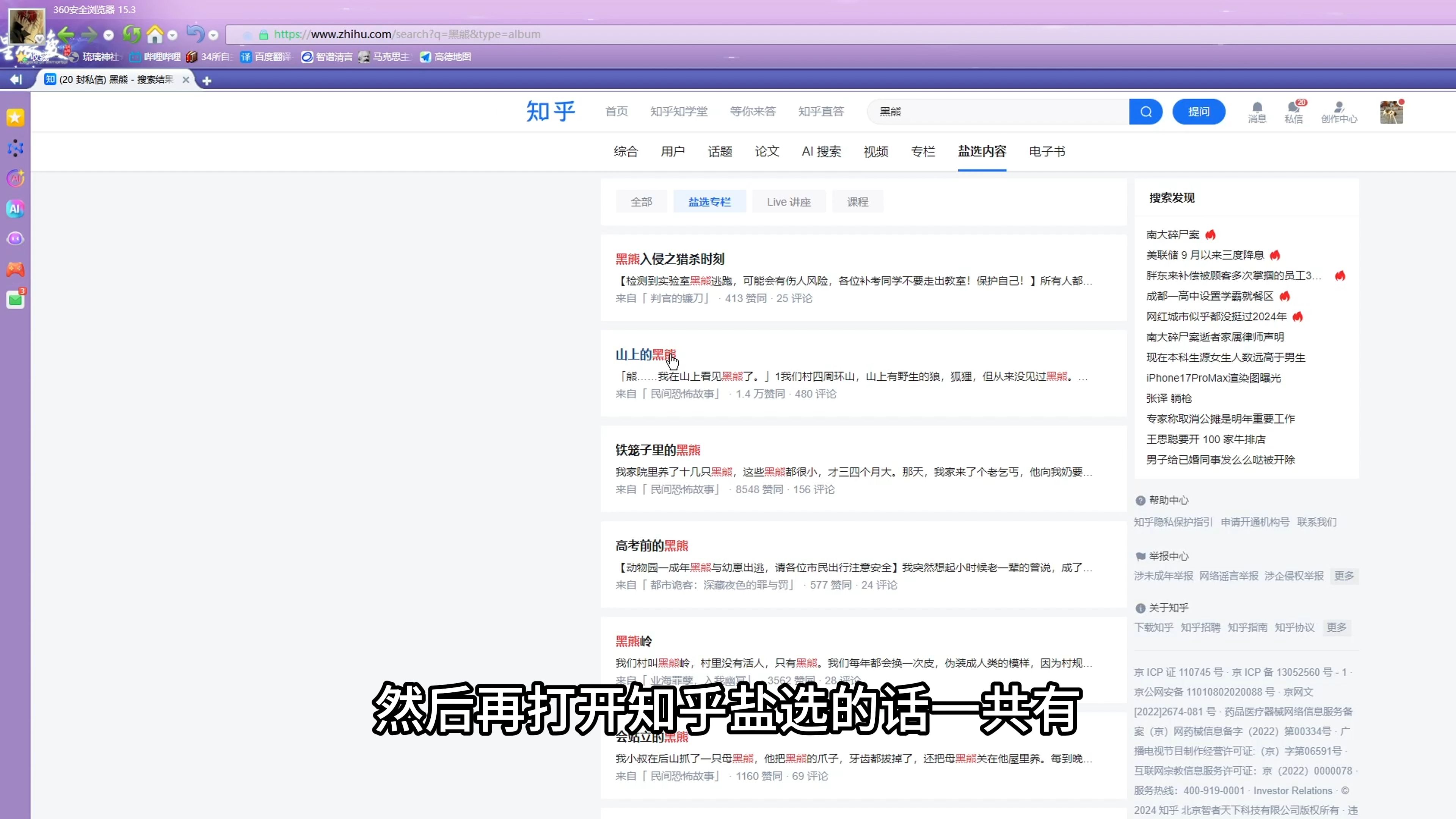Expand dropdown arrow beside home icon

pos(173,35)
